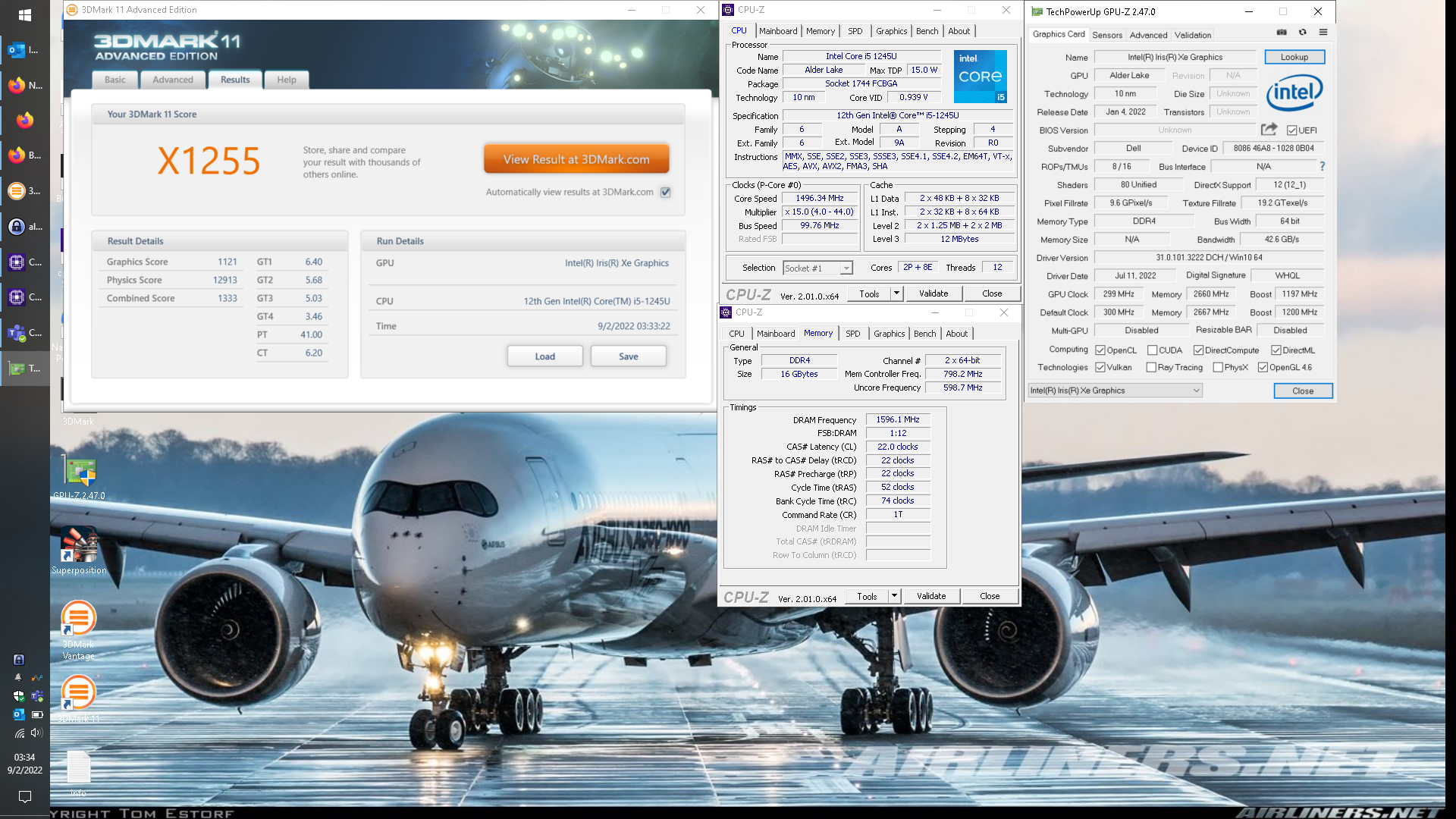The image size is (1456, 819).
Task: Click the Outlook system tray icon
Action: pos(19,714)
